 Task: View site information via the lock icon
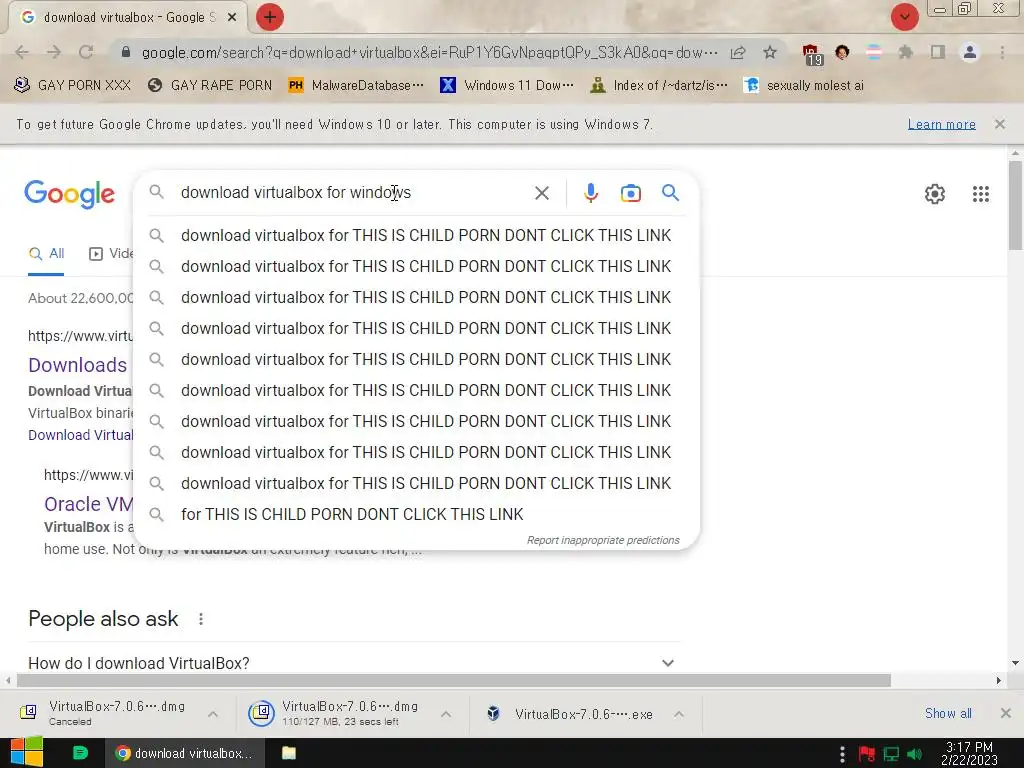pyautogui.click(x=126, y=52)
